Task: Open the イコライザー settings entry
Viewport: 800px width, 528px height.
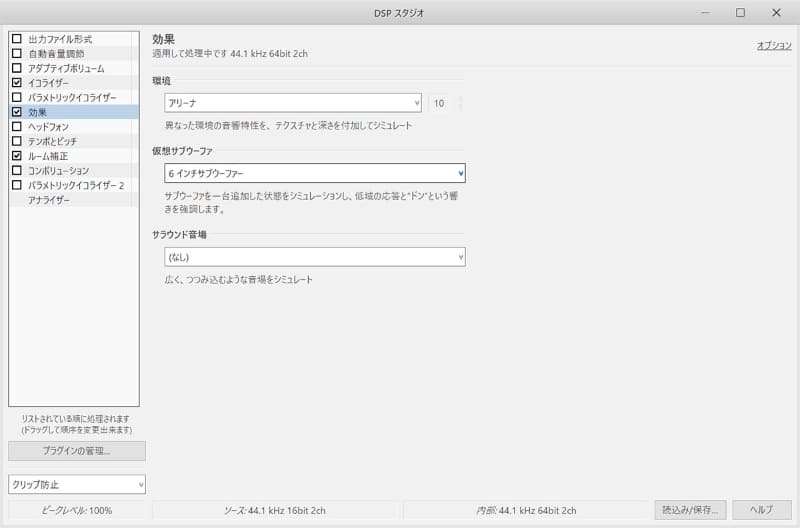Action: click(48, 83)
